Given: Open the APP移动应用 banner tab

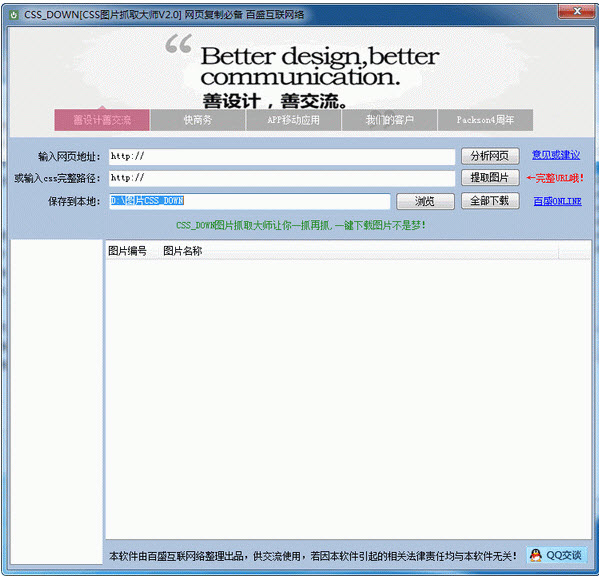Looking at the screenshot, I should point(293,120).
